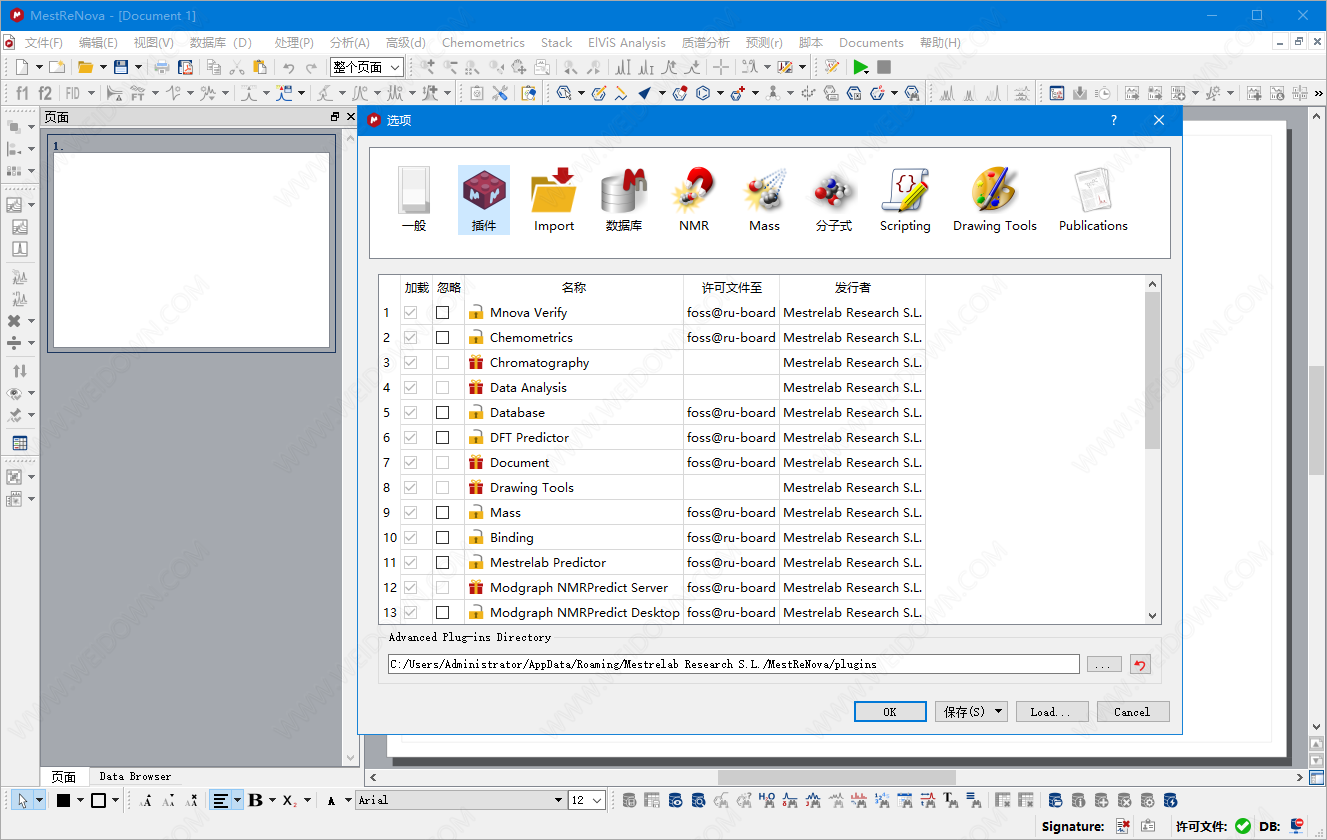This screenshot has width=1327, height=840.
Task: Open the font size 12 dropdown
Action: [x=587, y=800]
